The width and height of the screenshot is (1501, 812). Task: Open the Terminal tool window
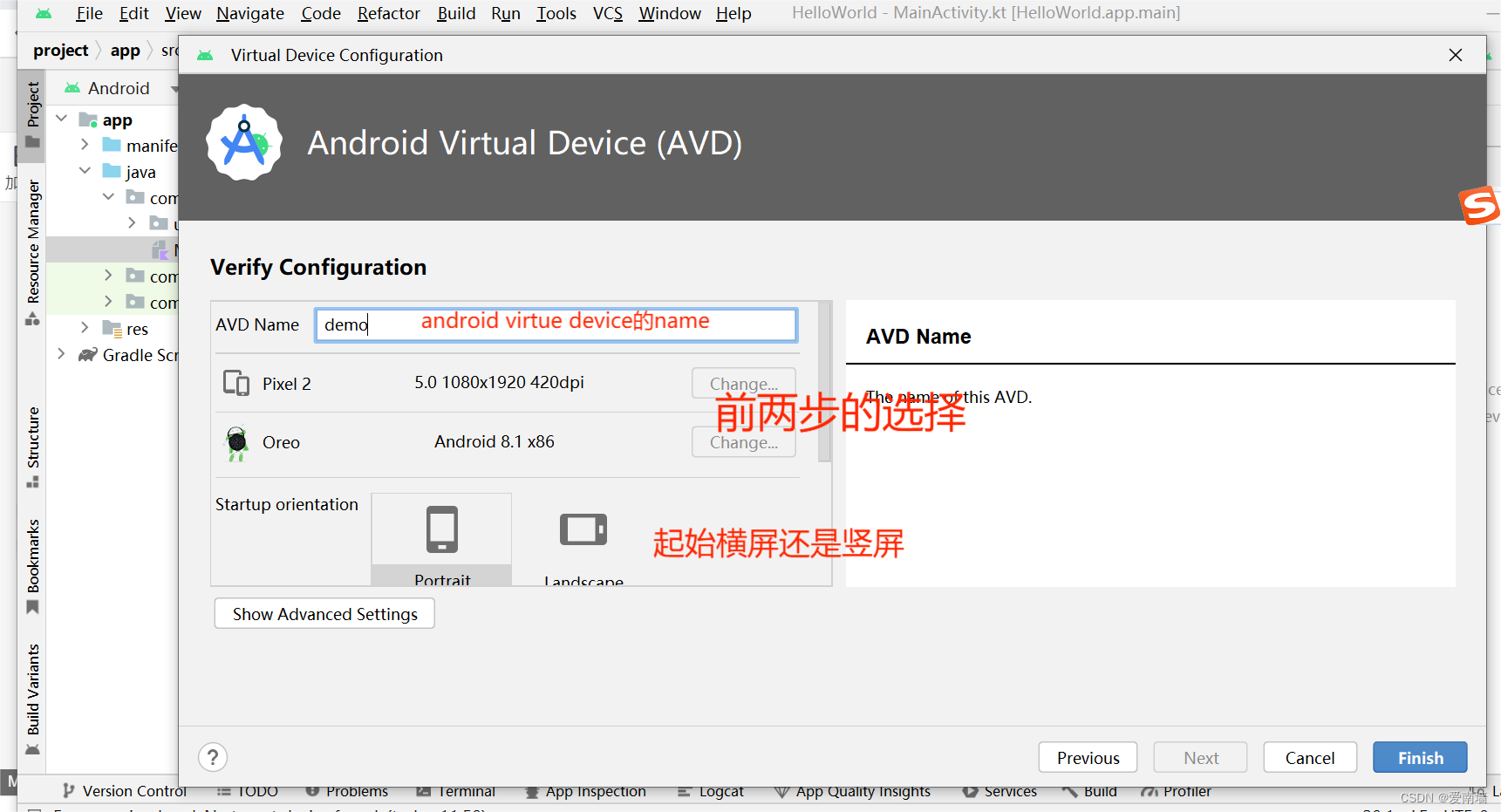coord(456,791)
